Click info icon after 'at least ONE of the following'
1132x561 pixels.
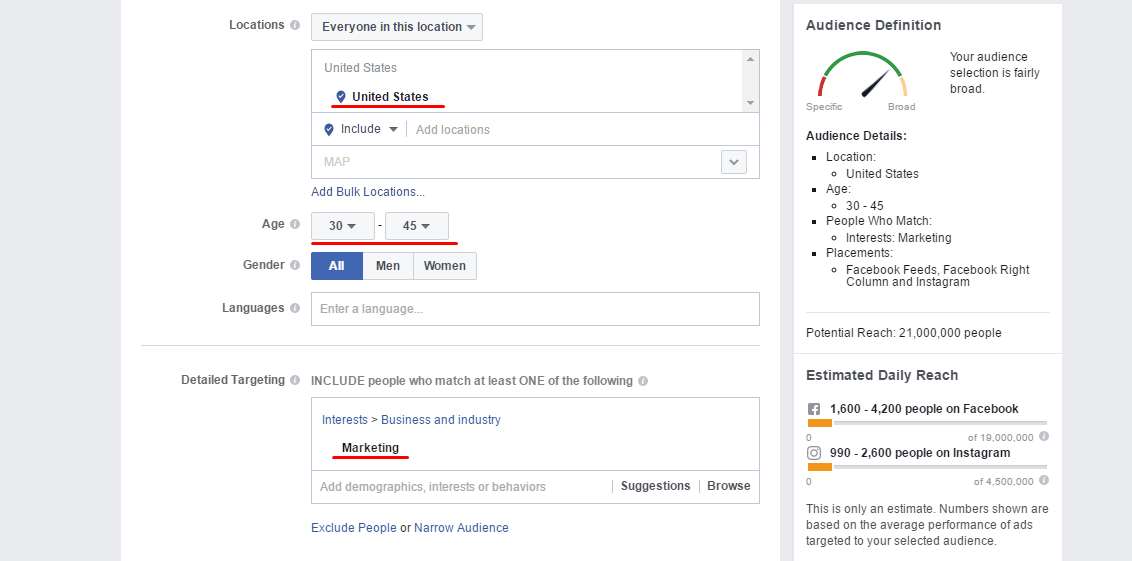point(643,380)
